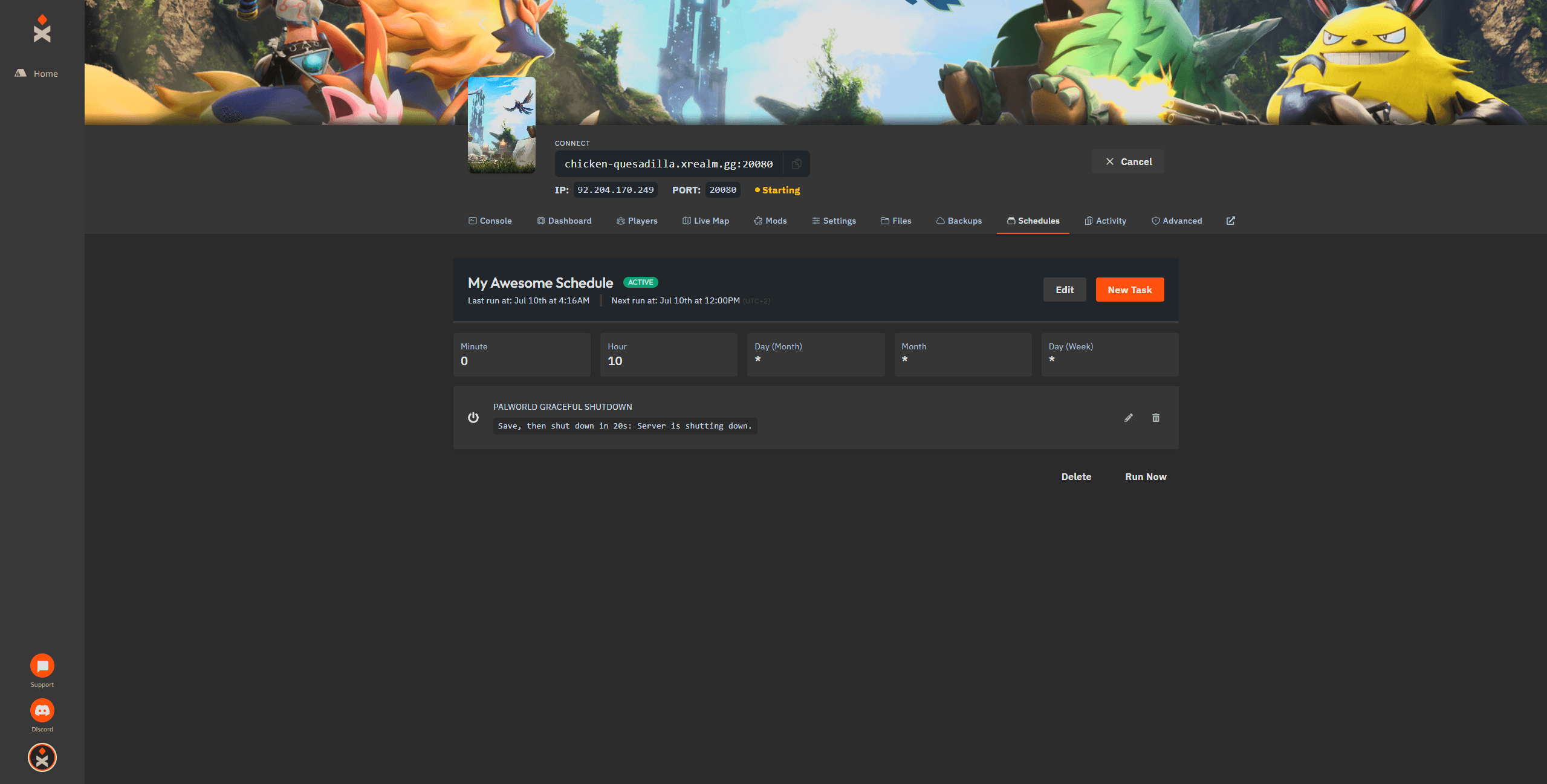
Task: Switch to the Dashboard tab
Action: [564, 221]
